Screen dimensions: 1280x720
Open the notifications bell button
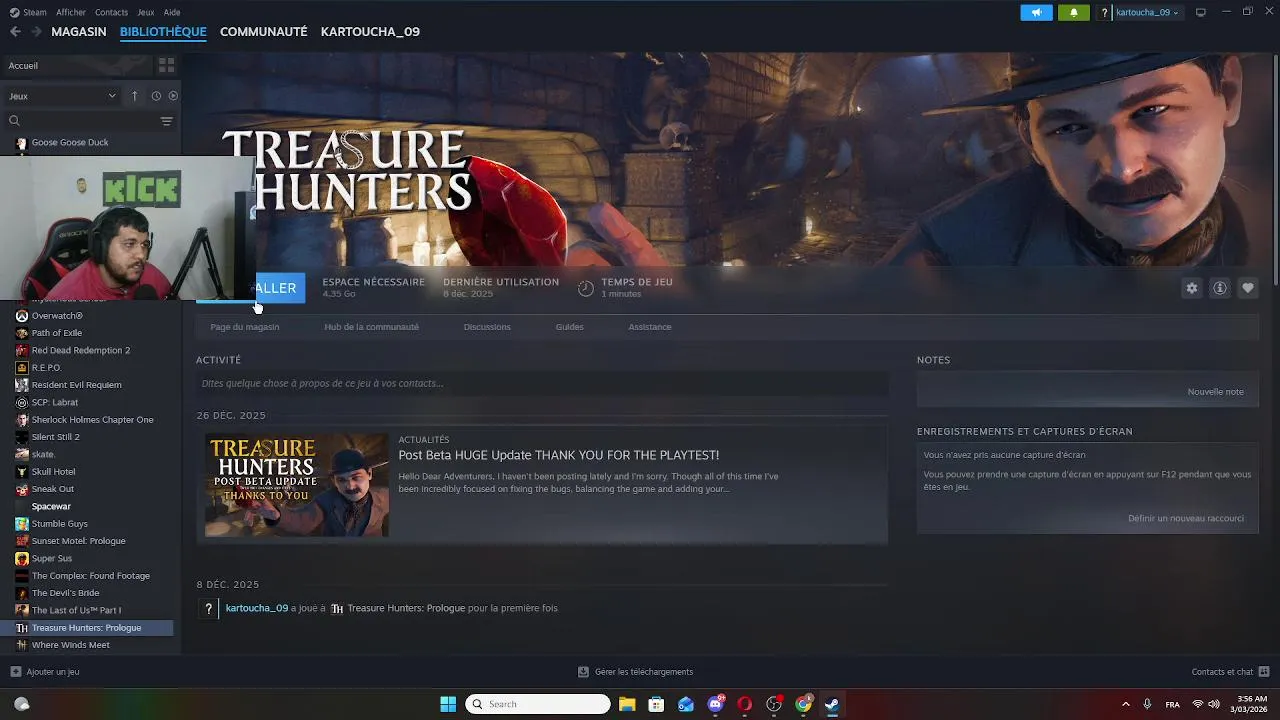click(1074, 12)
